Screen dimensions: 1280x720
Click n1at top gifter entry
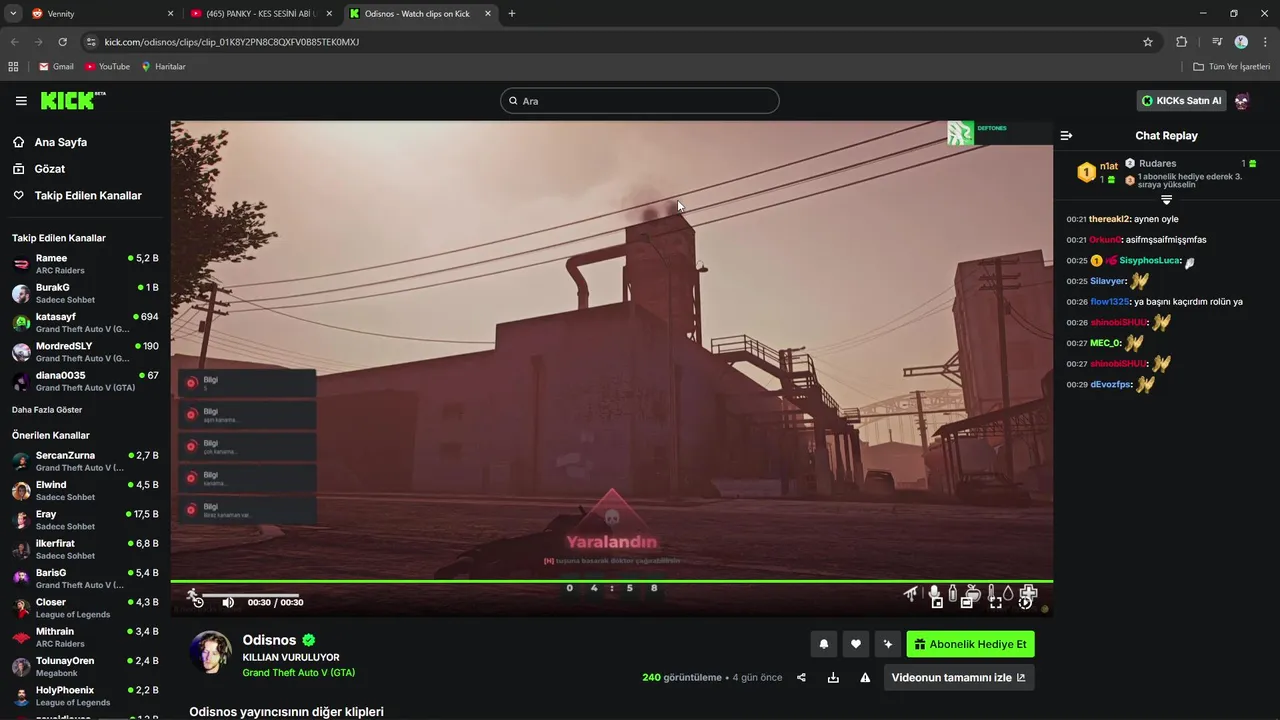[1097, 172]
